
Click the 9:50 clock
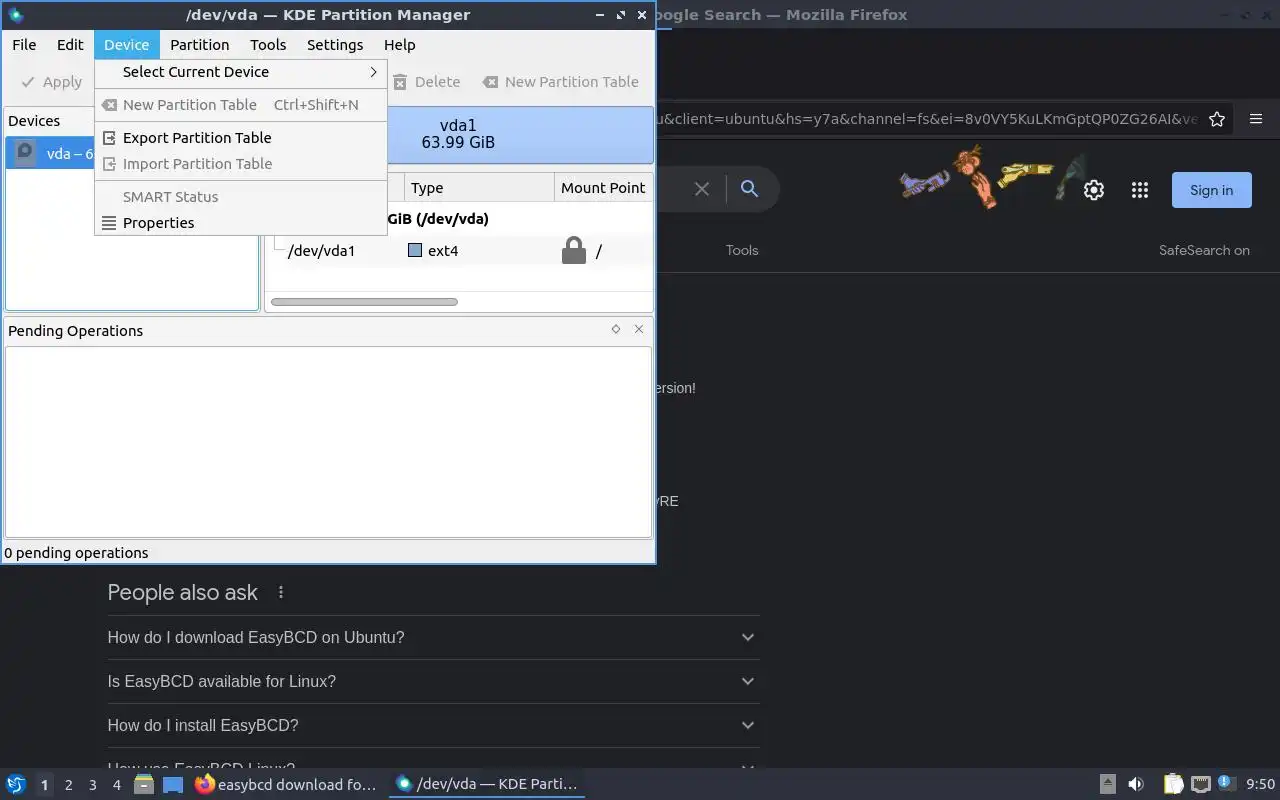(1260, 784)
